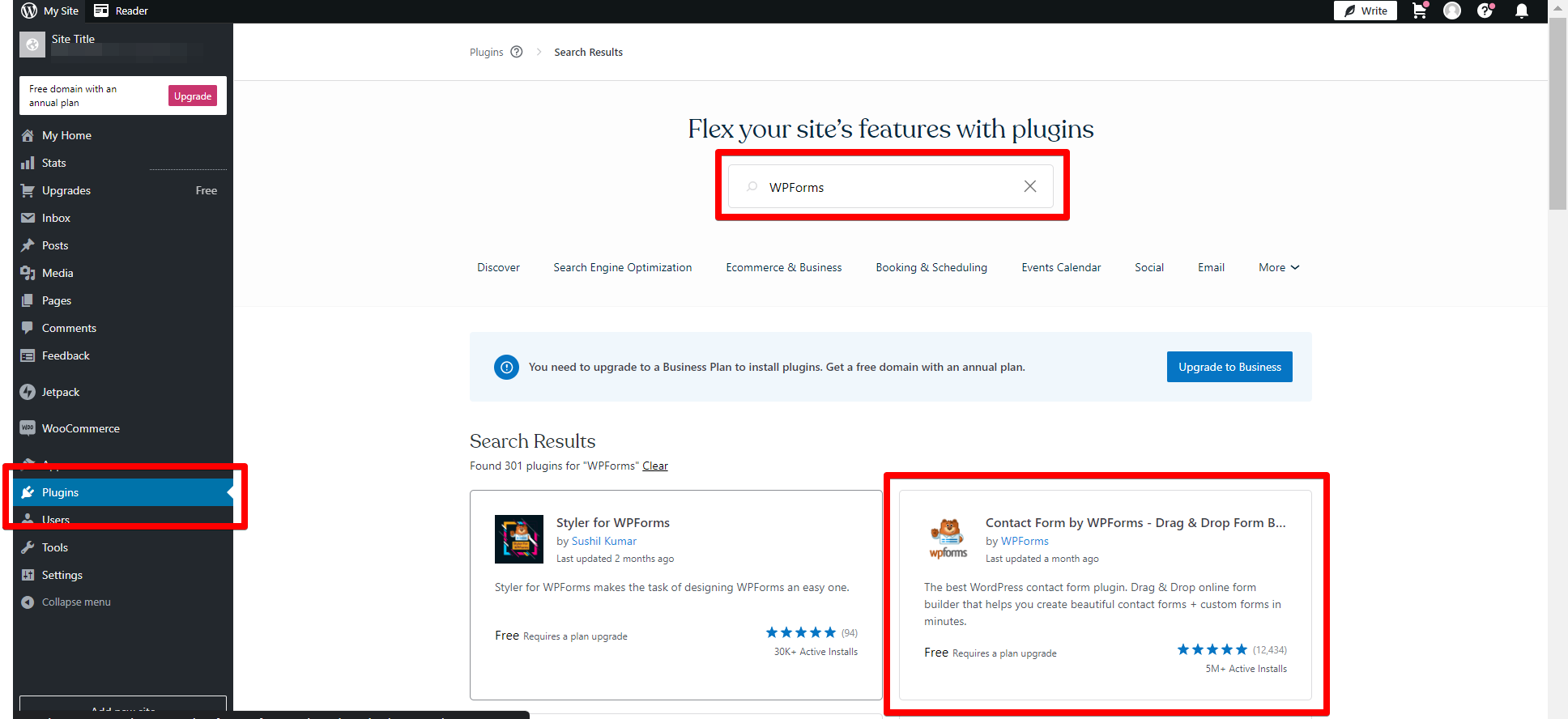Click the "30K+ Active Installs" text

(816, 651)
